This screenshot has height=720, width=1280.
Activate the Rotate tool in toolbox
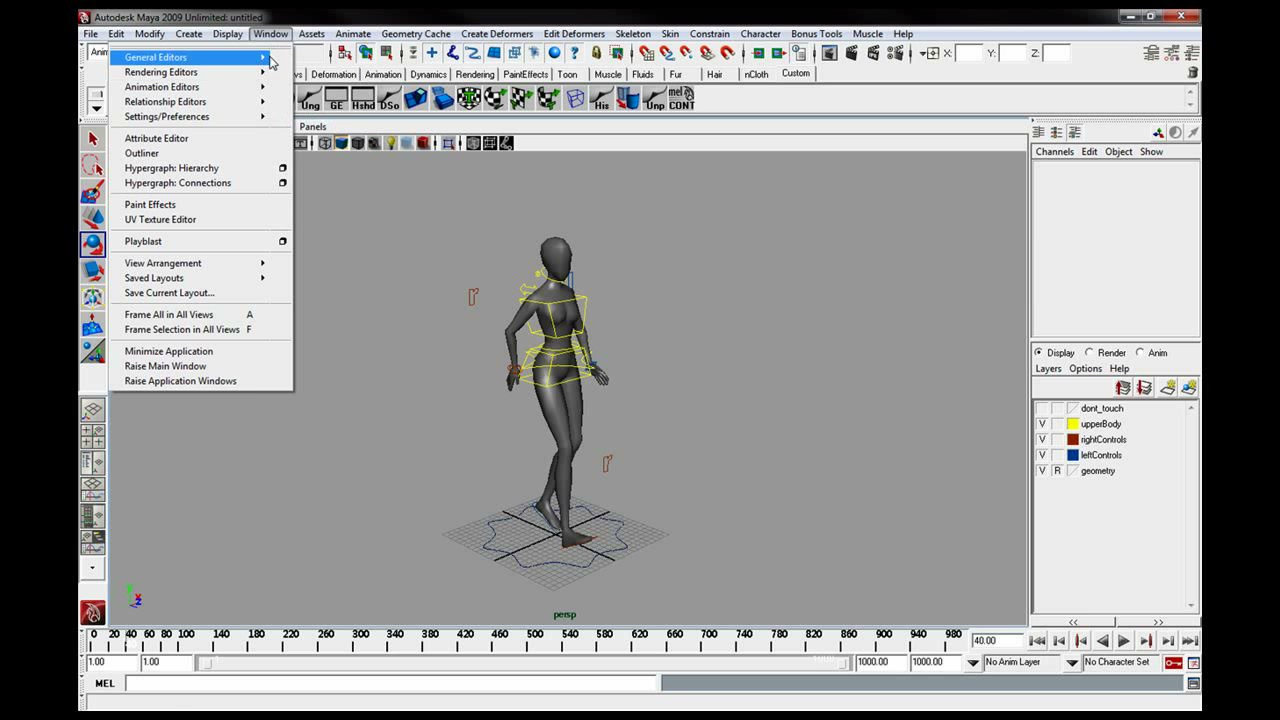tap(93, 244)
